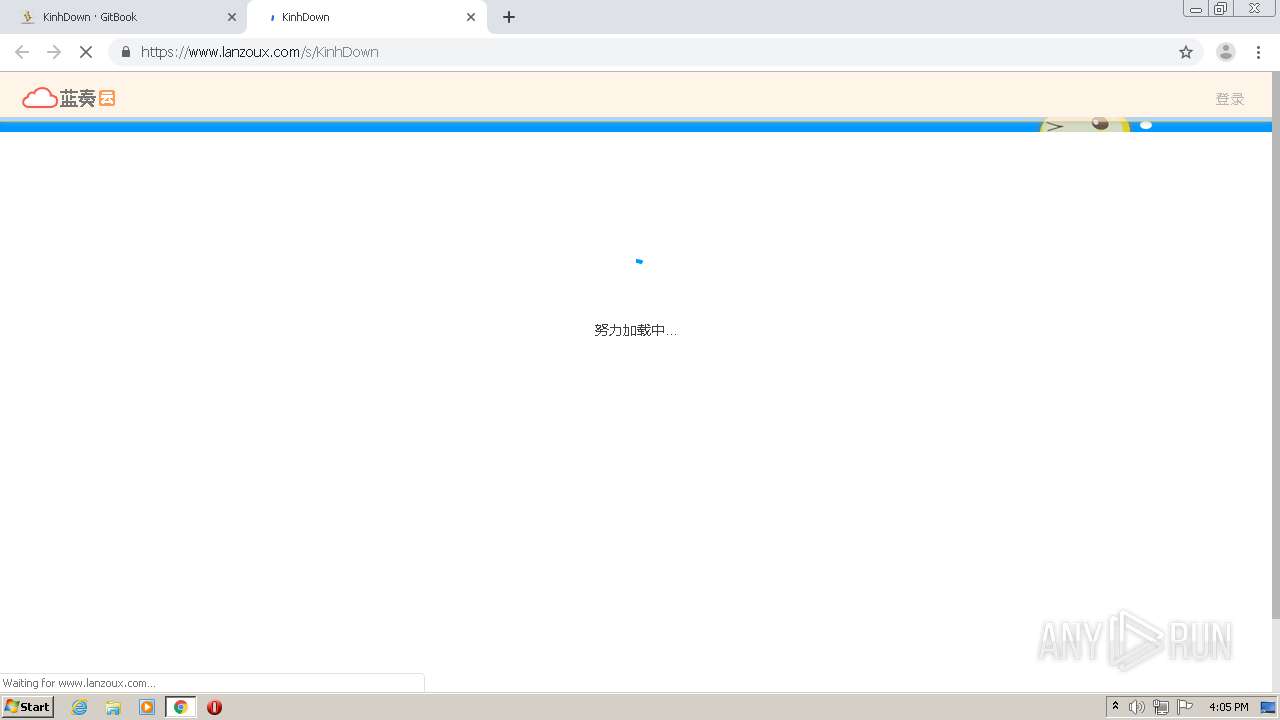This screenshot has height=720, width=1280.
Task: Select Chrome taskbar button
Action: tap(181, 707)
